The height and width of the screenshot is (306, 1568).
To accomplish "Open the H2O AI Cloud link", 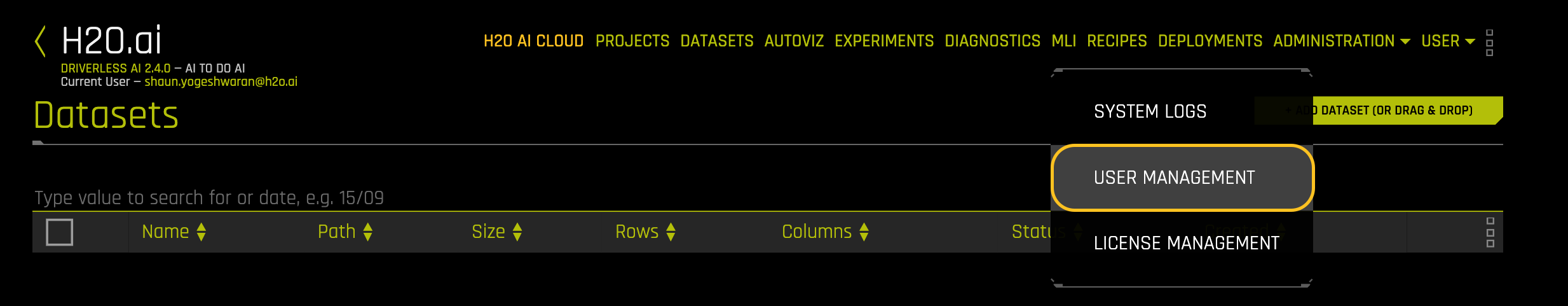I will 533,41.
